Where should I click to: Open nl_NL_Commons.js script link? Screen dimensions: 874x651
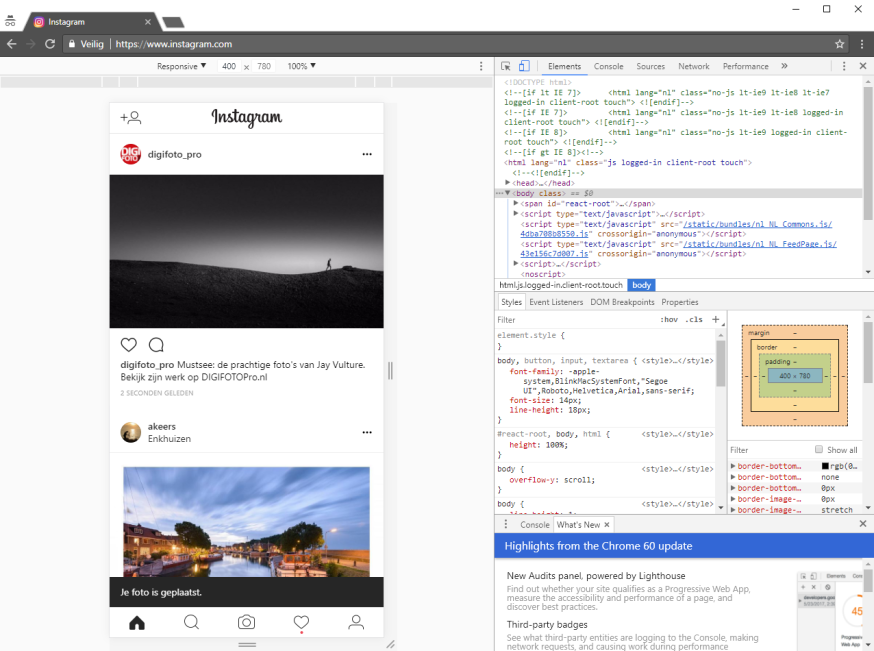pyautogui.click(x=758, y=224)
